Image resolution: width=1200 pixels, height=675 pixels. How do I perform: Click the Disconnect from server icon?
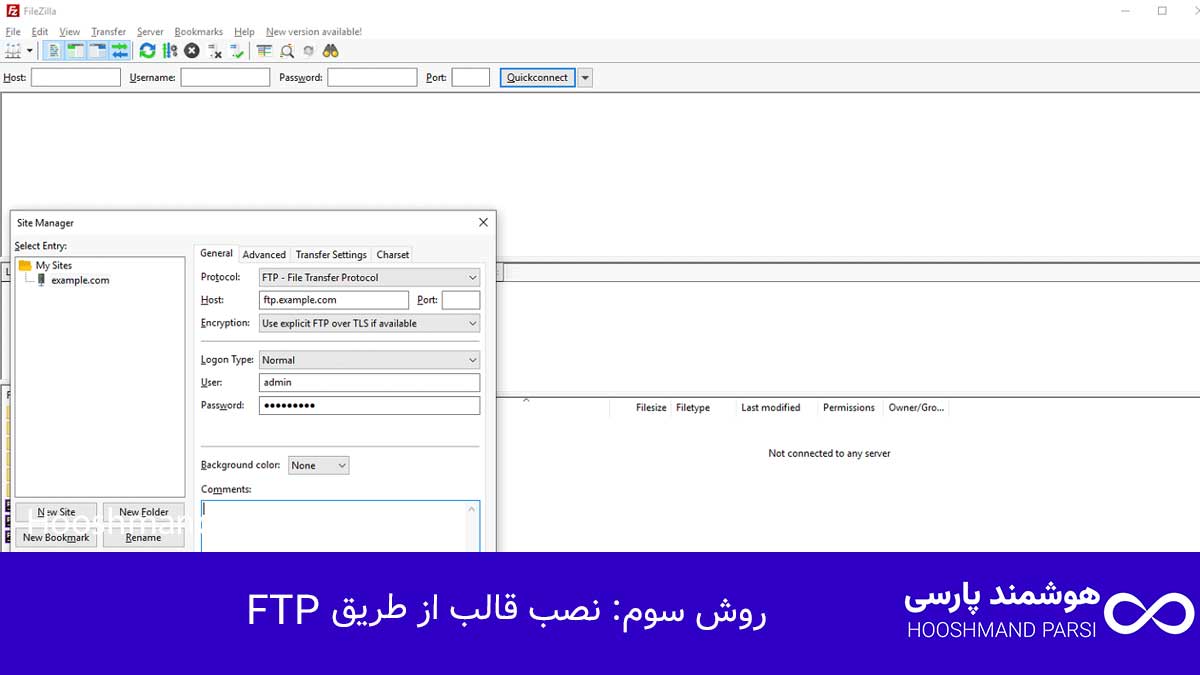pyautogui.click(x=214, y=51)
